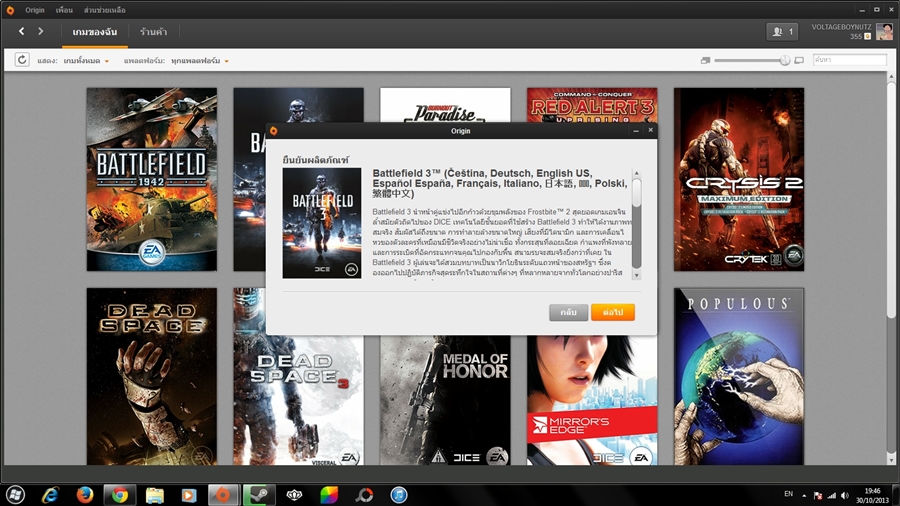Show hidden tray icons arrow
The height and width of the screenshot is (506, 900).
(804, 495)
